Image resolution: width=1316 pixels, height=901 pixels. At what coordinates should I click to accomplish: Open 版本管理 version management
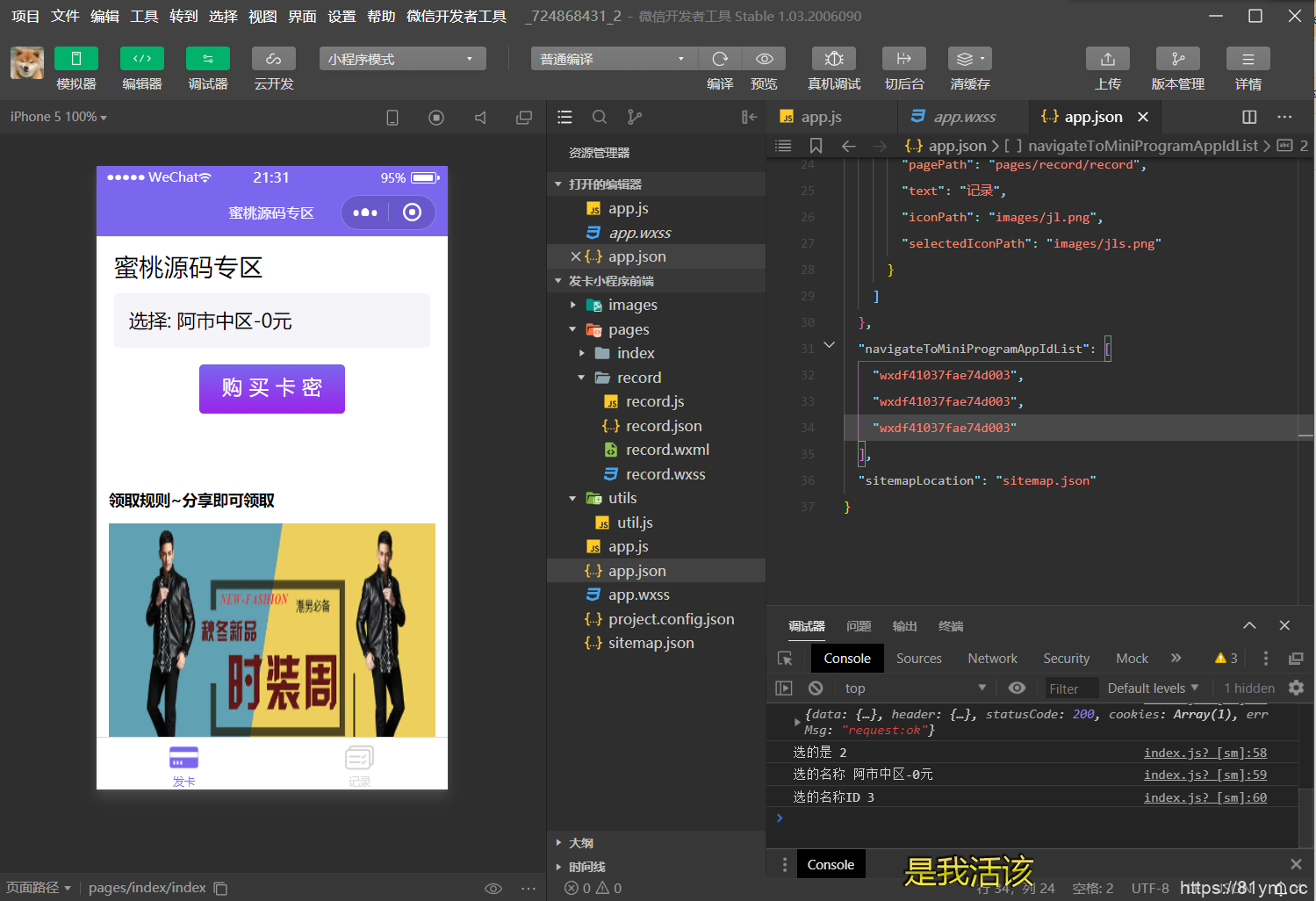1177,58
